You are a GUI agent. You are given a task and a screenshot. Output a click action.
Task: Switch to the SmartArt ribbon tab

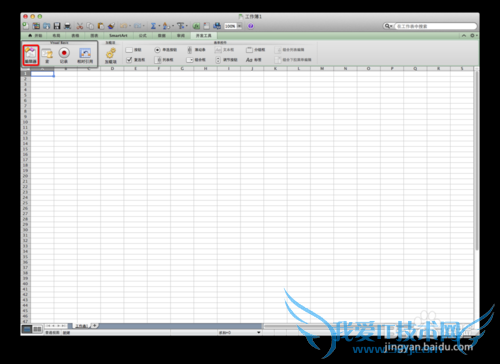click(118, 35)
